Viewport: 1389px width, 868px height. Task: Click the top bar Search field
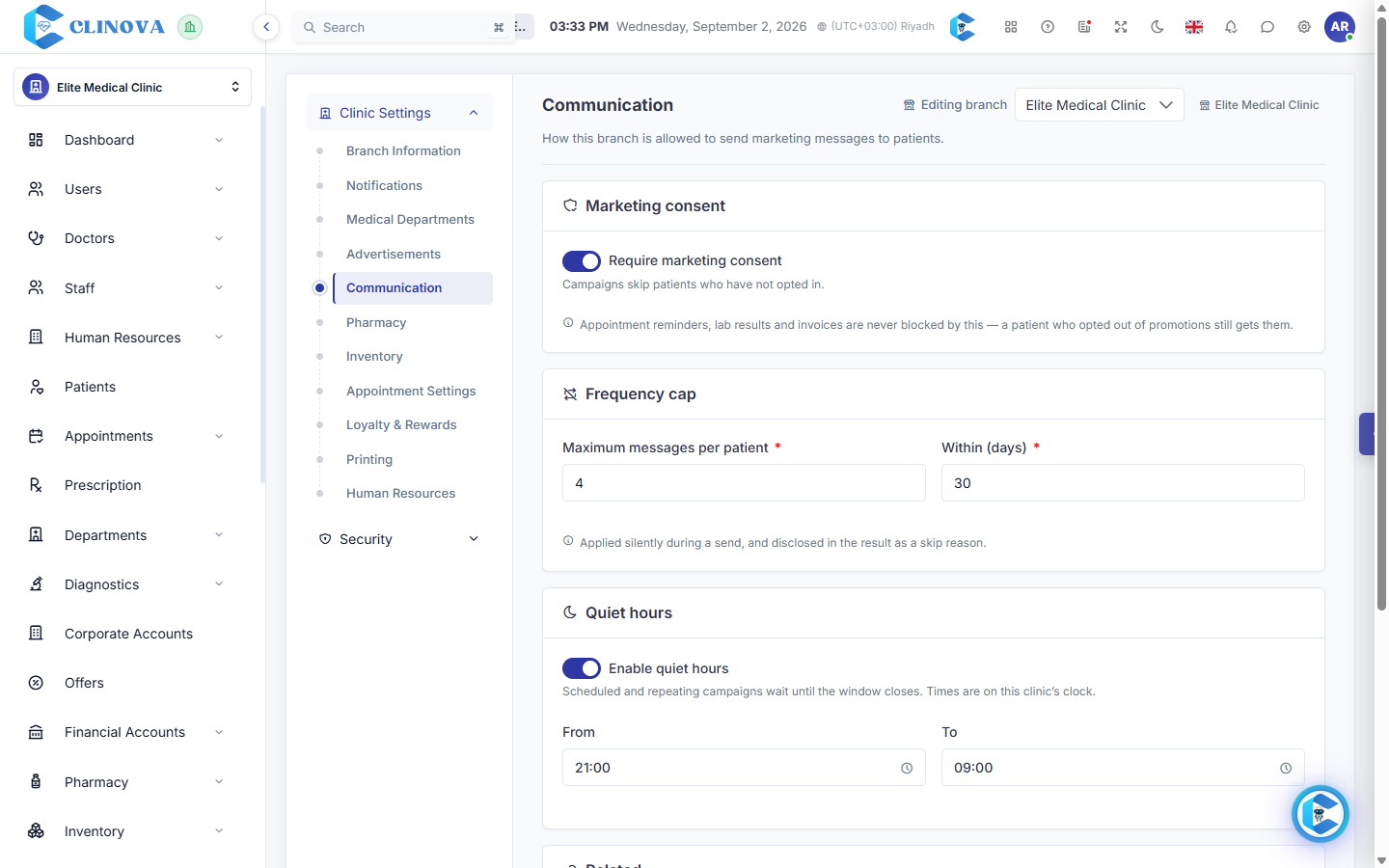coord(402,27)
